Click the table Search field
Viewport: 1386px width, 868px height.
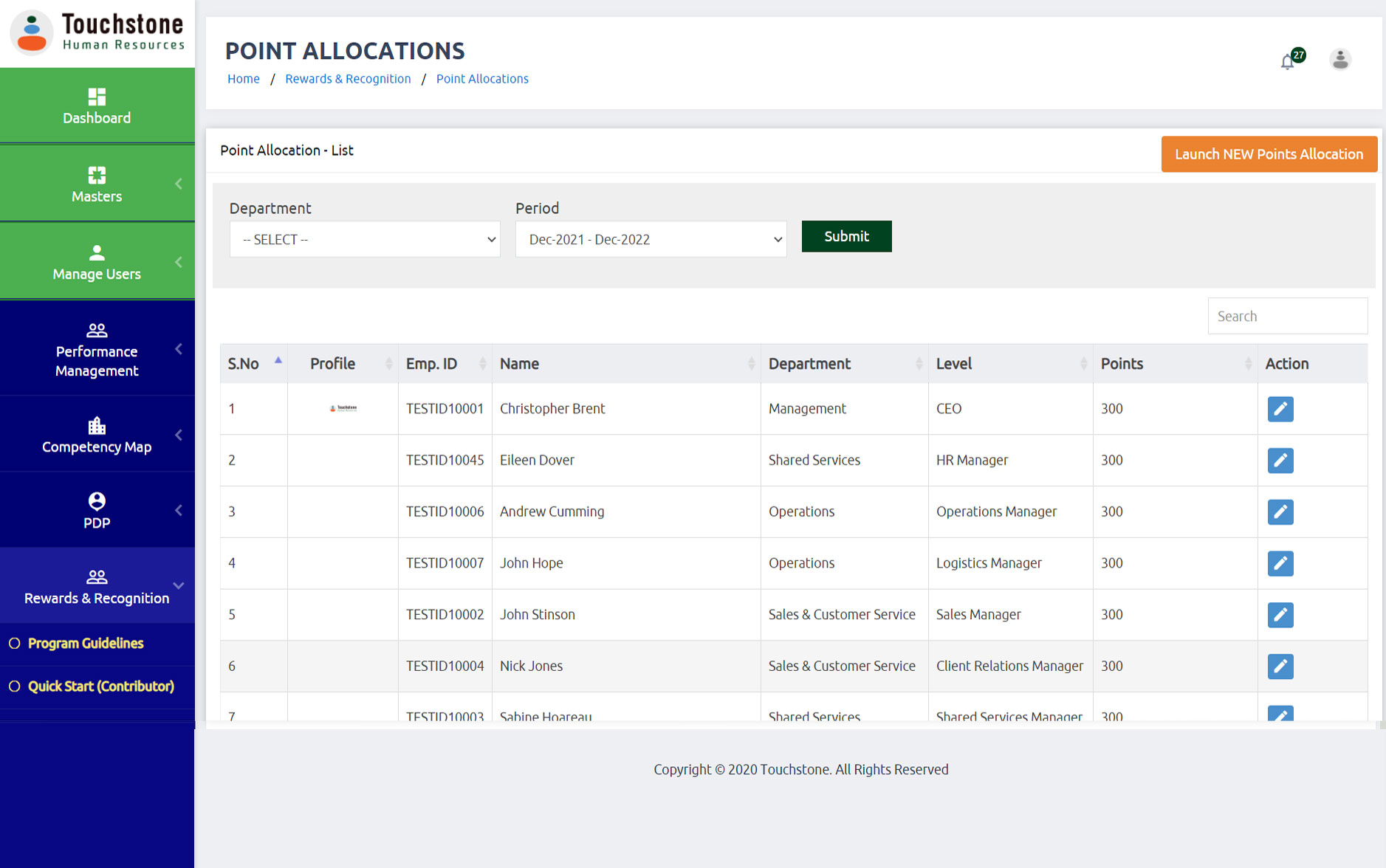[x=1287, y=317]
